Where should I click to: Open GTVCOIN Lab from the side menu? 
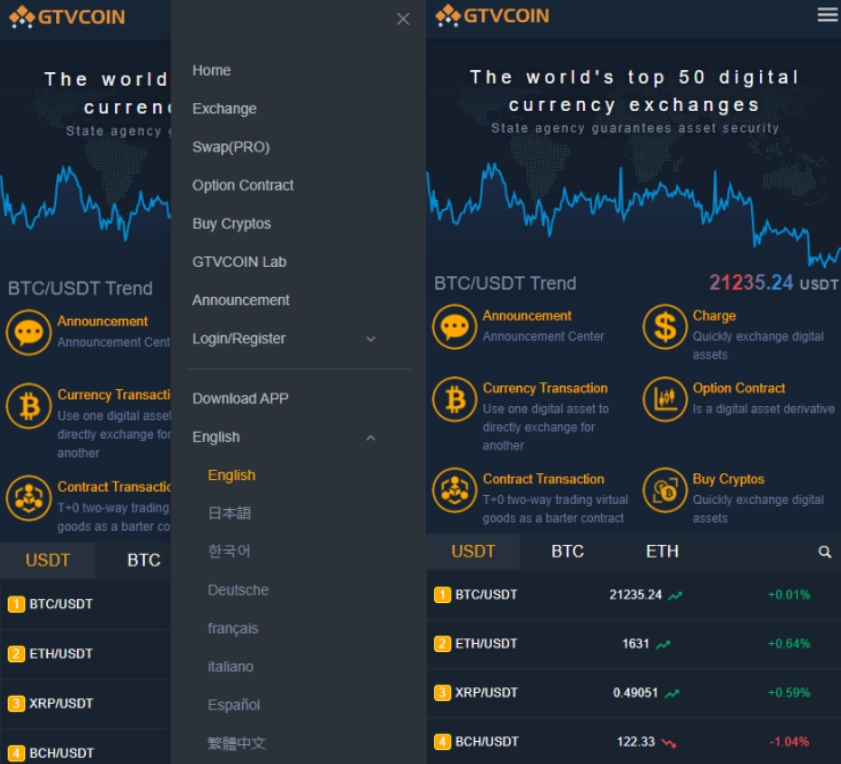pos(239,262)
